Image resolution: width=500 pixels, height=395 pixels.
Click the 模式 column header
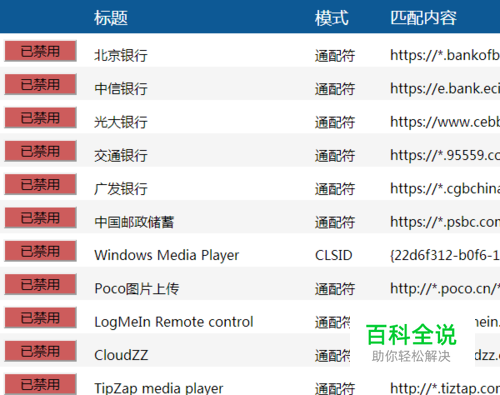[x=332, y=18]
